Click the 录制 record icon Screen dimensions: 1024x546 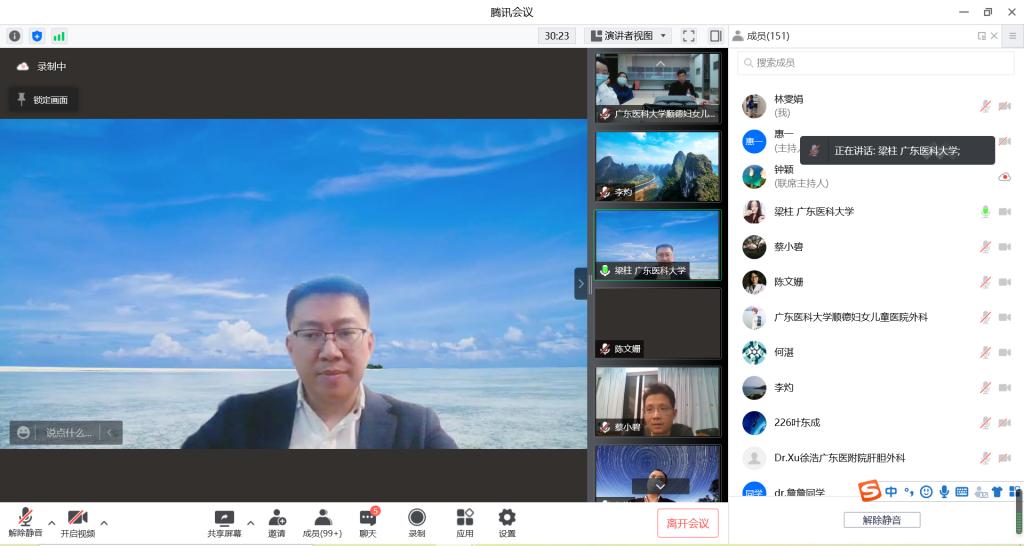click(416, 518)
